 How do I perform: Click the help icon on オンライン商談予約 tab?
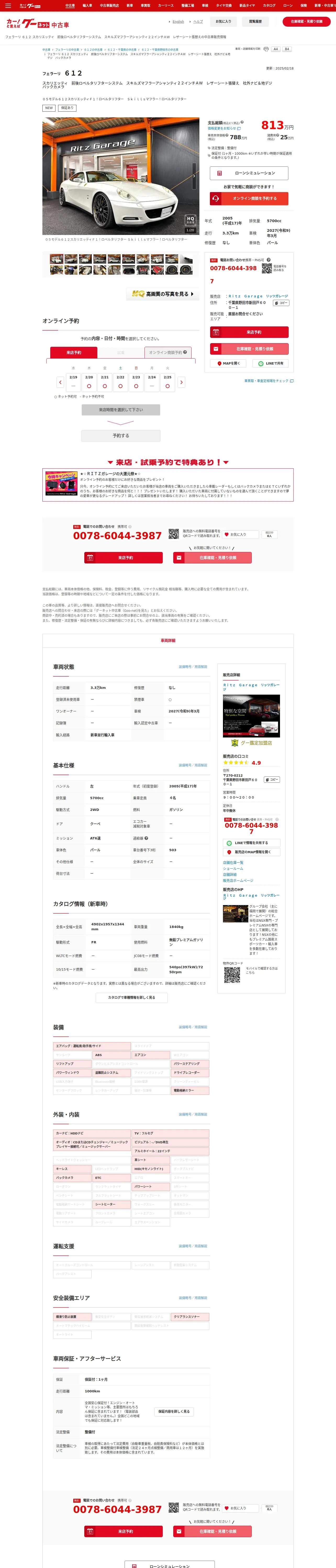coord(185,352)
